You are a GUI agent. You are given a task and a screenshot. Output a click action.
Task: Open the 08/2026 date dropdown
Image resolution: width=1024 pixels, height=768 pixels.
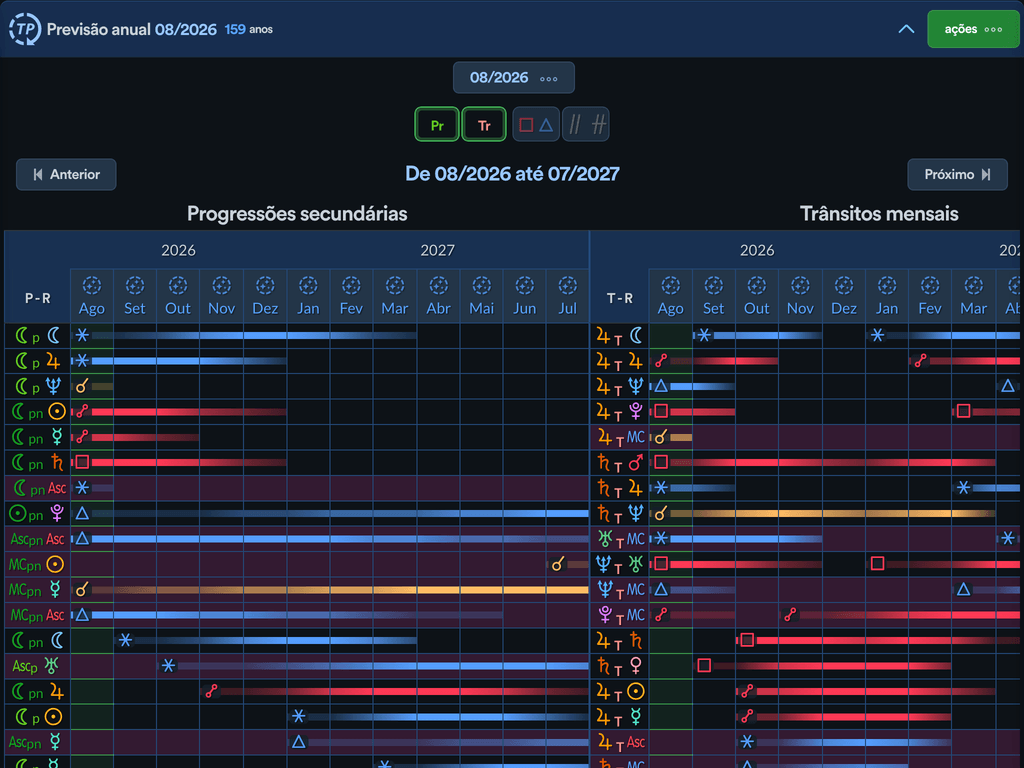(514, 78)
